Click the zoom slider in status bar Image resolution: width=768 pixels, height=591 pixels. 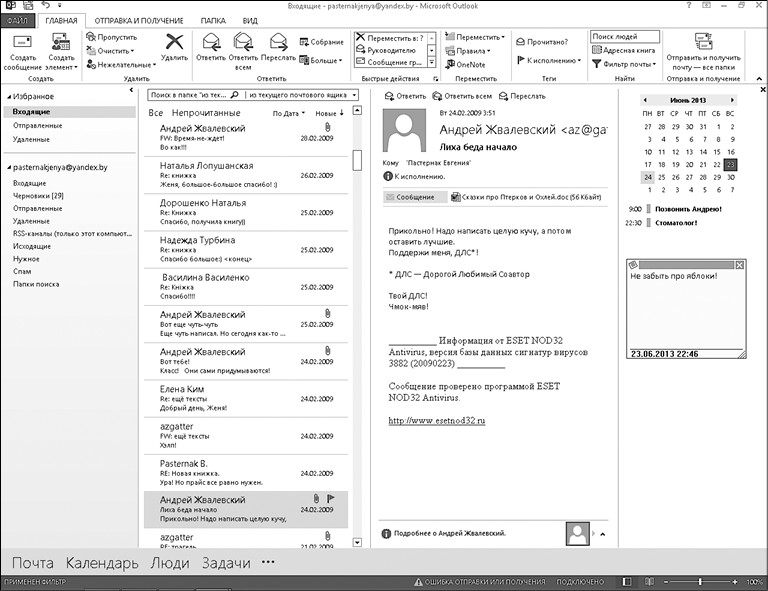click(700, 581)
